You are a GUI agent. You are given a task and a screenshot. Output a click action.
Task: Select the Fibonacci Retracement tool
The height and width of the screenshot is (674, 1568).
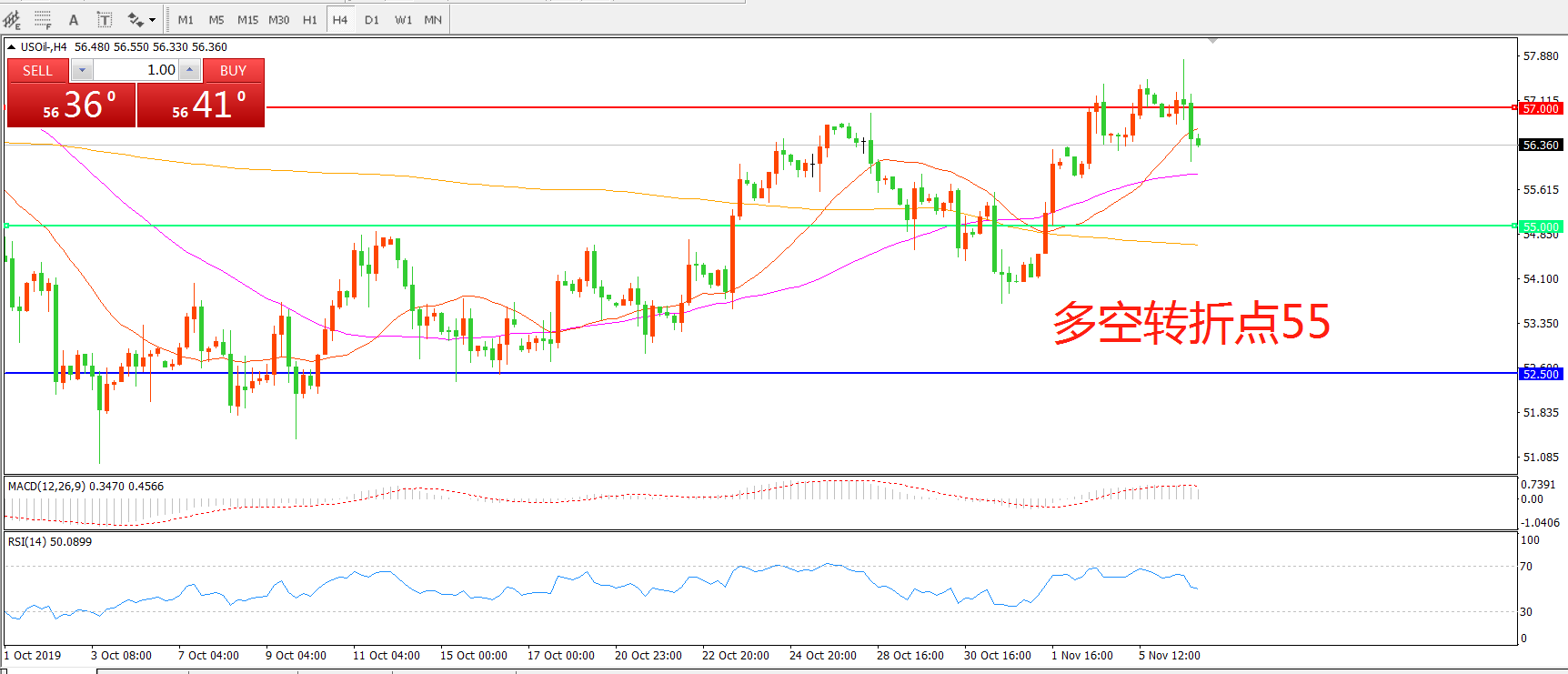[42, 19]
